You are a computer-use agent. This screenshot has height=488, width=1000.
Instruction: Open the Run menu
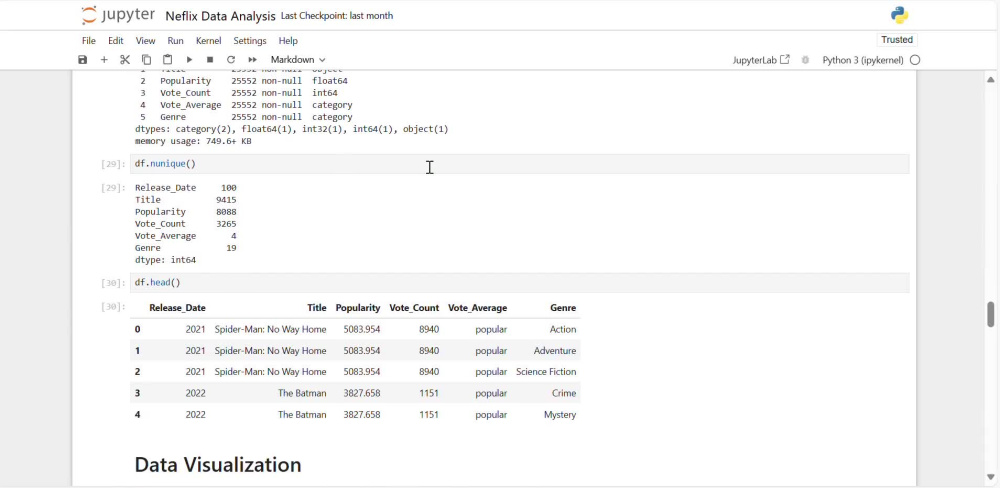[x=175, y=40]
